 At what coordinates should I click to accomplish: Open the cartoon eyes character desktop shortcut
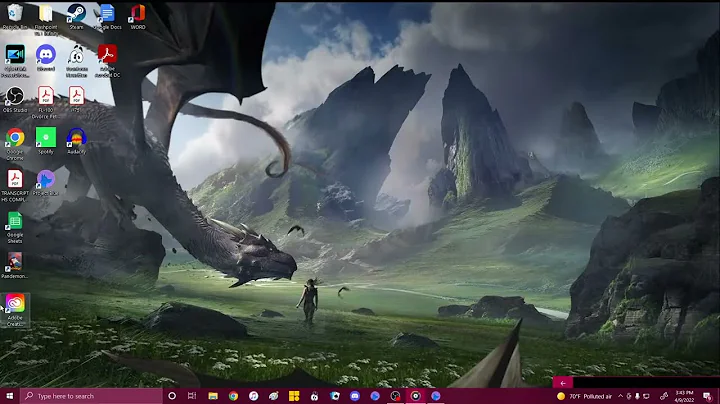(76, 61)
